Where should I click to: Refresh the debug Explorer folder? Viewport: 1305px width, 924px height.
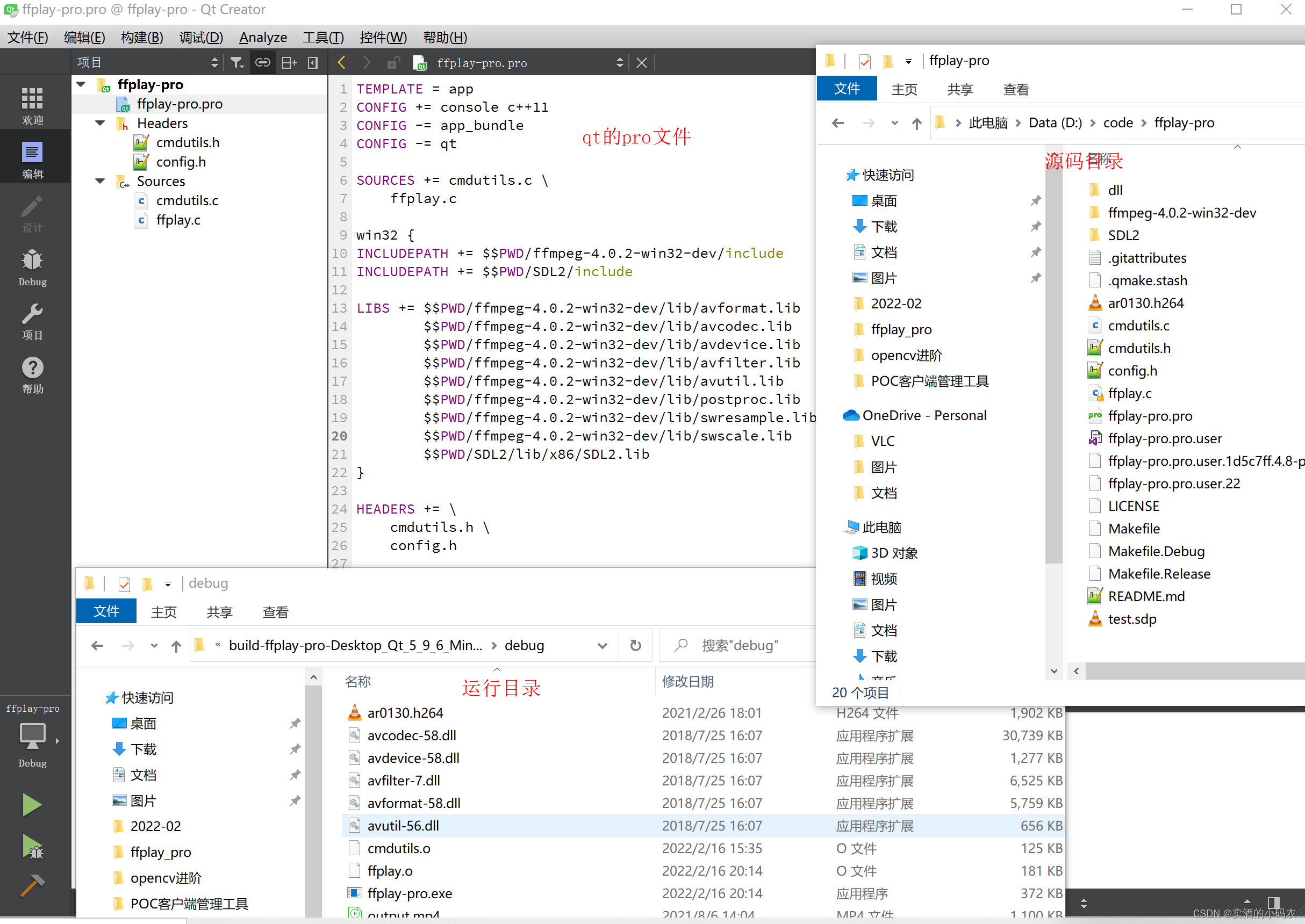point(636,645)
